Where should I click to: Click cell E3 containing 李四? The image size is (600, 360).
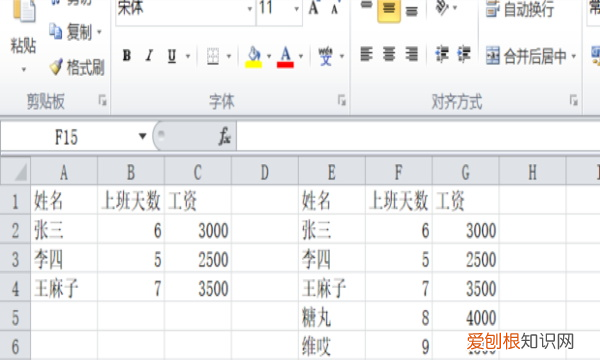[332, 258]
